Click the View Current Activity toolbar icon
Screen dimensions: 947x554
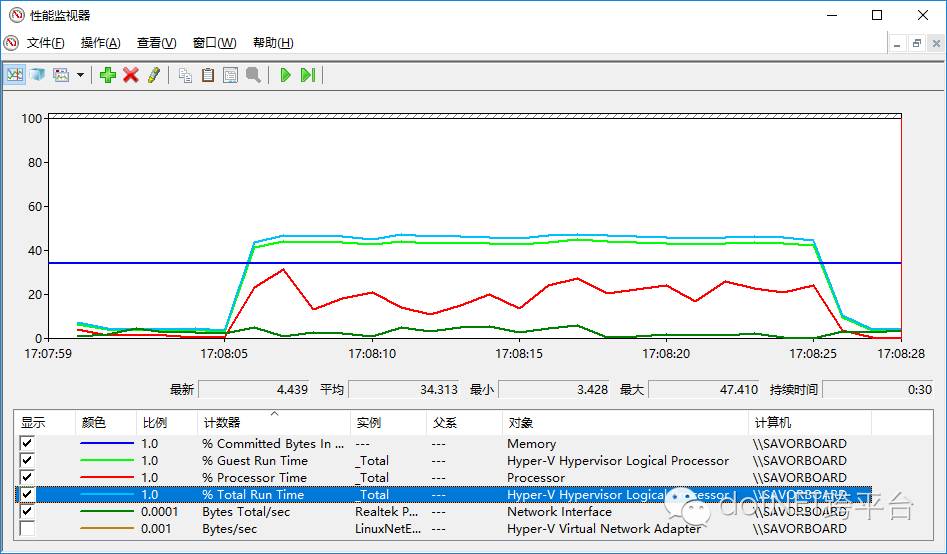point(15,75)
